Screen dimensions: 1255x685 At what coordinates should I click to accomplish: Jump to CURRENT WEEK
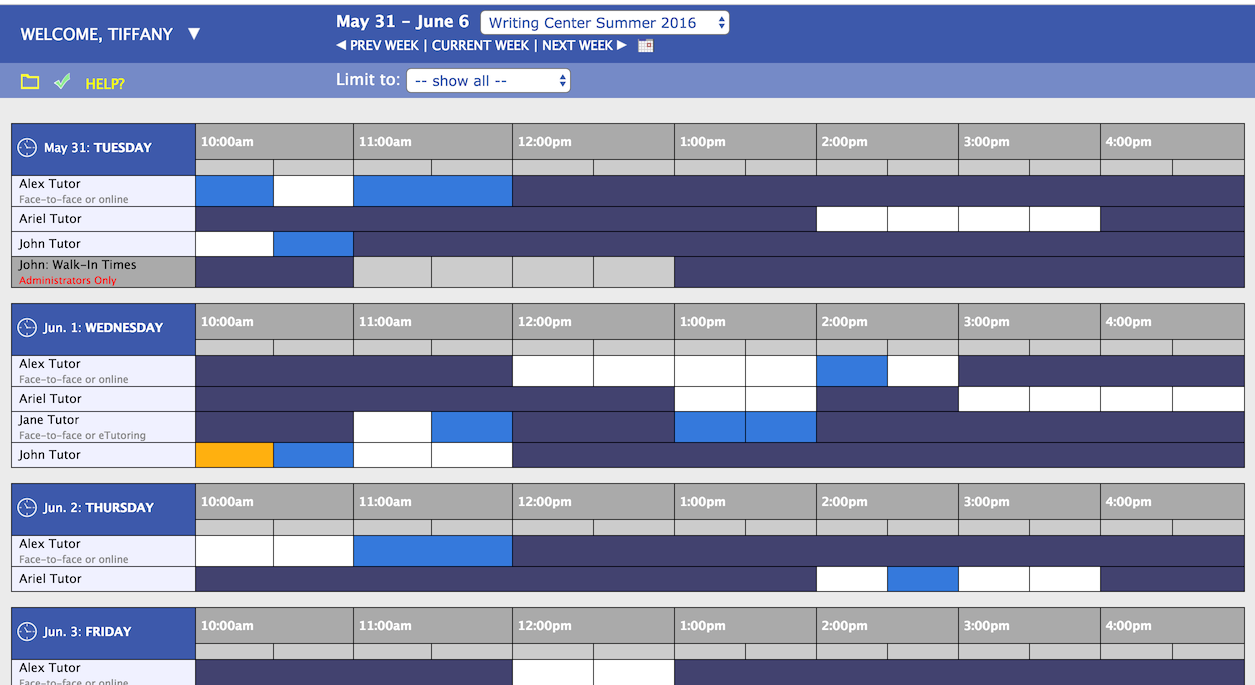click(x=480, y=46)
